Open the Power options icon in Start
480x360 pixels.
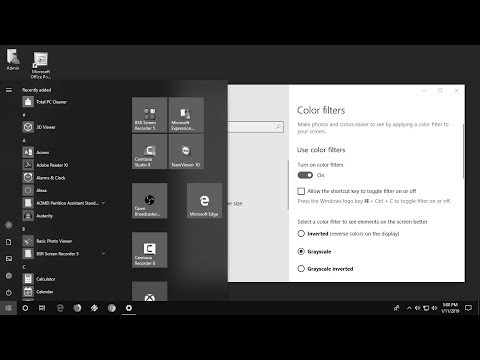9,293
